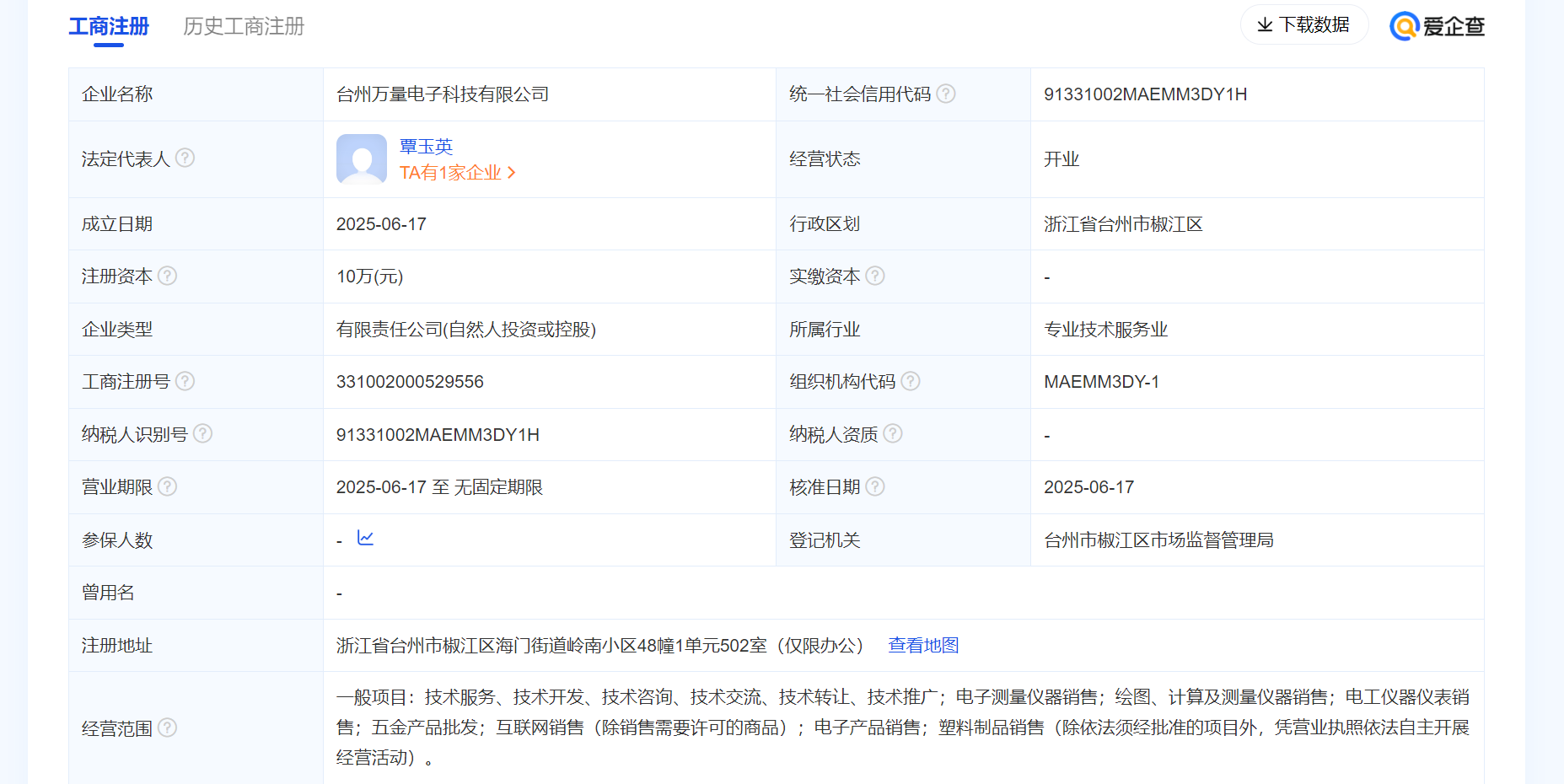Click help icon next to 法定代表人
The image size is (1564, 784).
click(x=185, y=158)
